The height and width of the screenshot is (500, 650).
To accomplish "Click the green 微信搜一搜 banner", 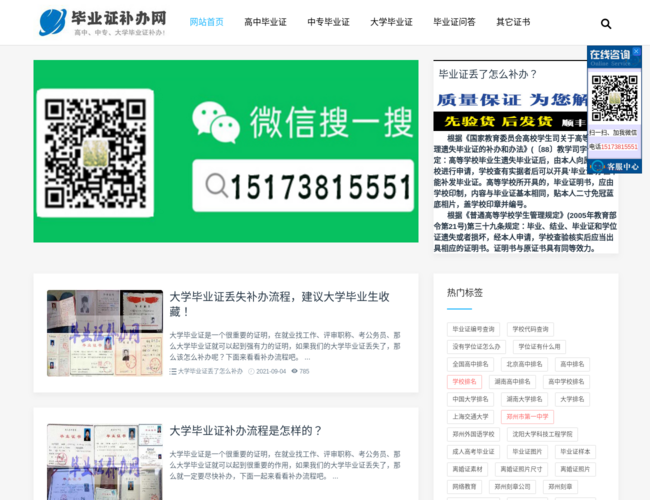I will coord(226,151).
